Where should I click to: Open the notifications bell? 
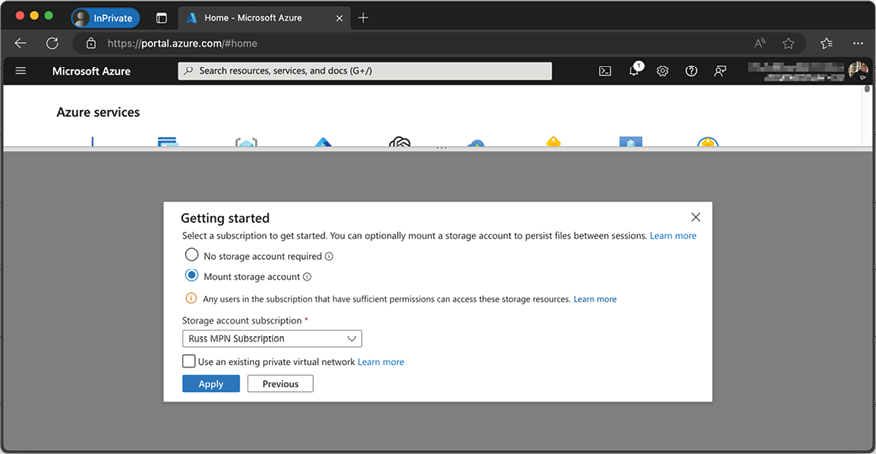pyautogui.click(x=634, y=70)
